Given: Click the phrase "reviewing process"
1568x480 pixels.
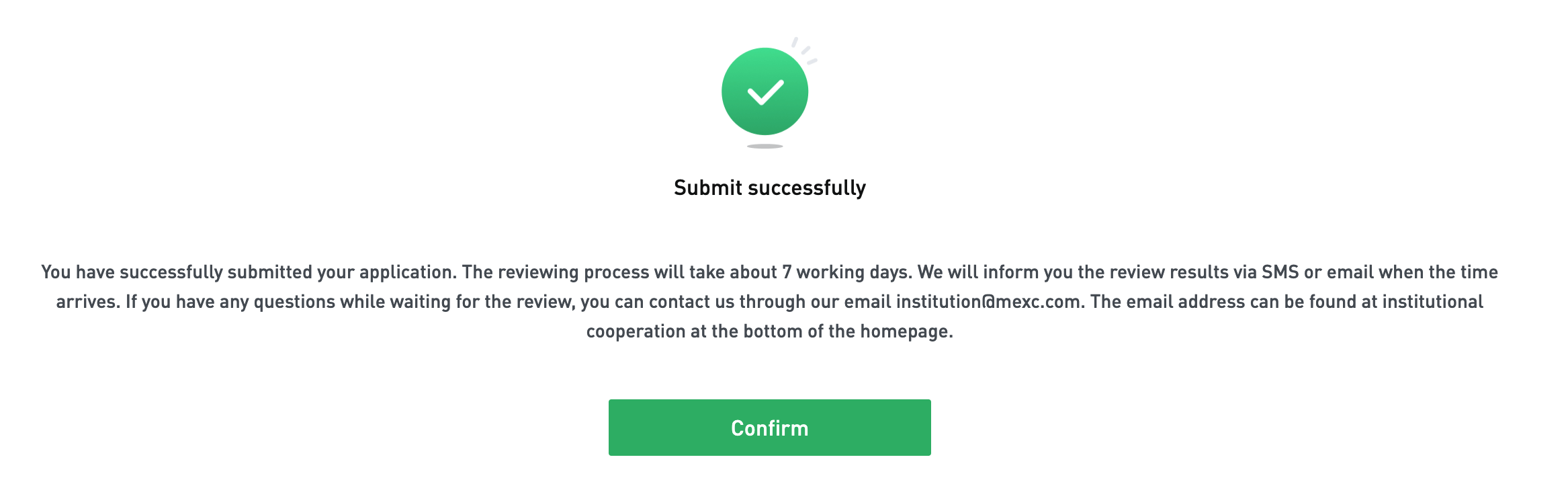Looking at the screenshot, I should click(x=572, y=272).
